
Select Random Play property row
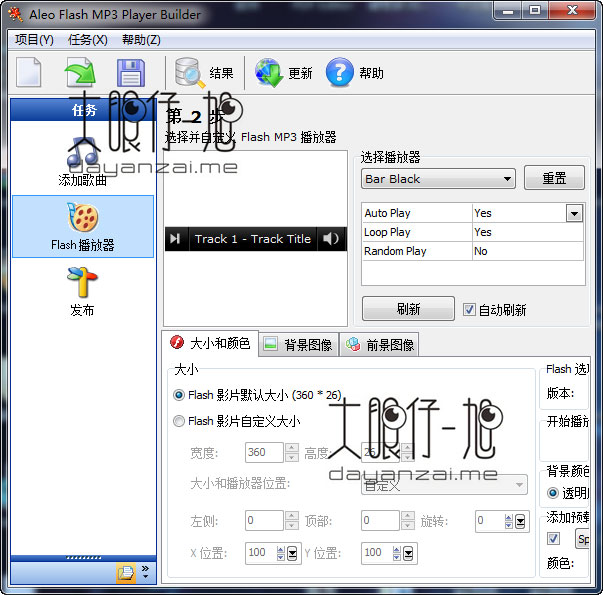tap(473, 251)
